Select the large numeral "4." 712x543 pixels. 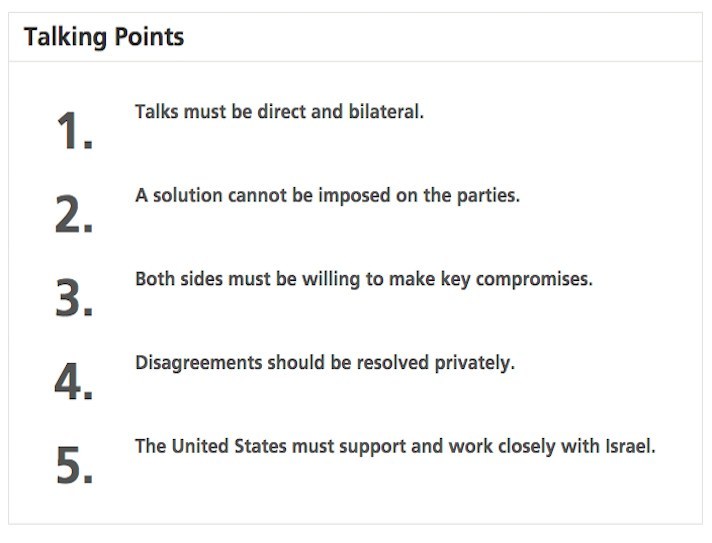coord(73,383)
